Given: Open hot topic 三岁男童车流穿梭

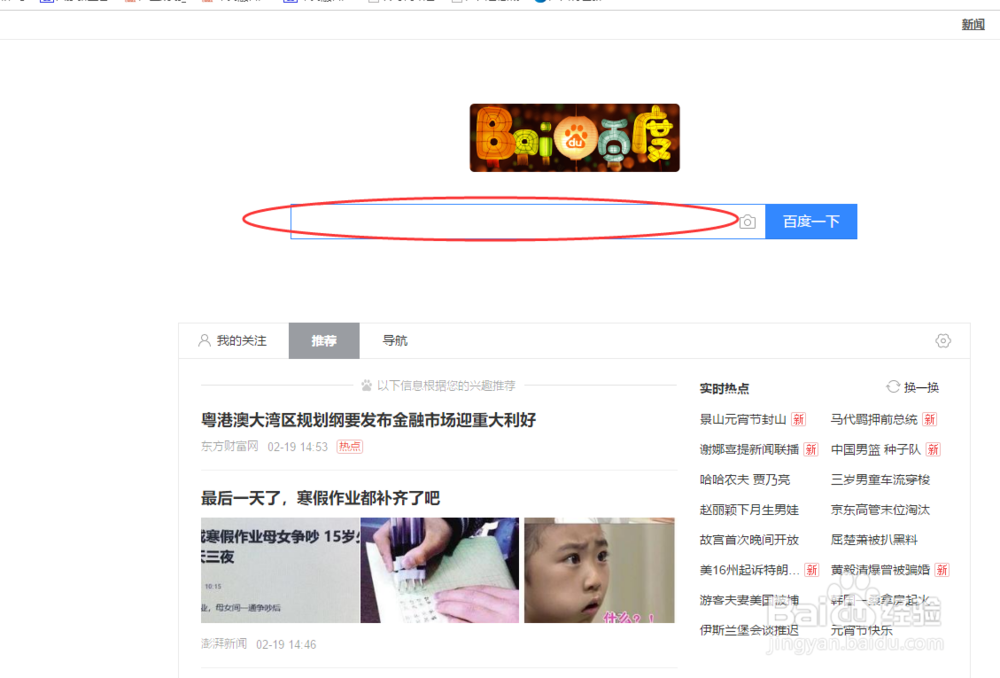Looking at the screenshot, I should tap(880, 479).
